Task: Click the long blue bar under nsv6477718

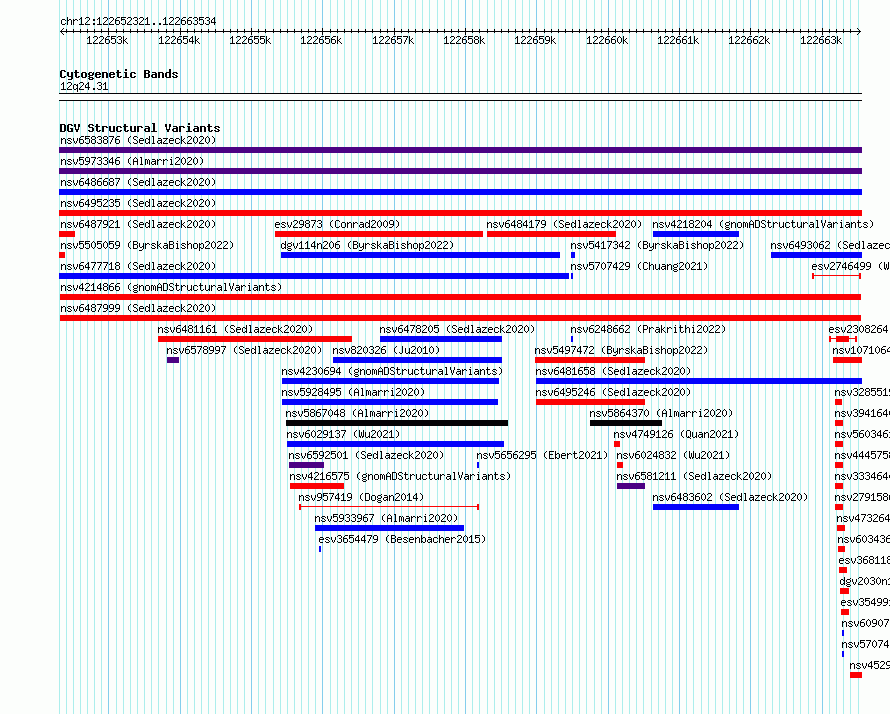Action: [x=314, y=276]
